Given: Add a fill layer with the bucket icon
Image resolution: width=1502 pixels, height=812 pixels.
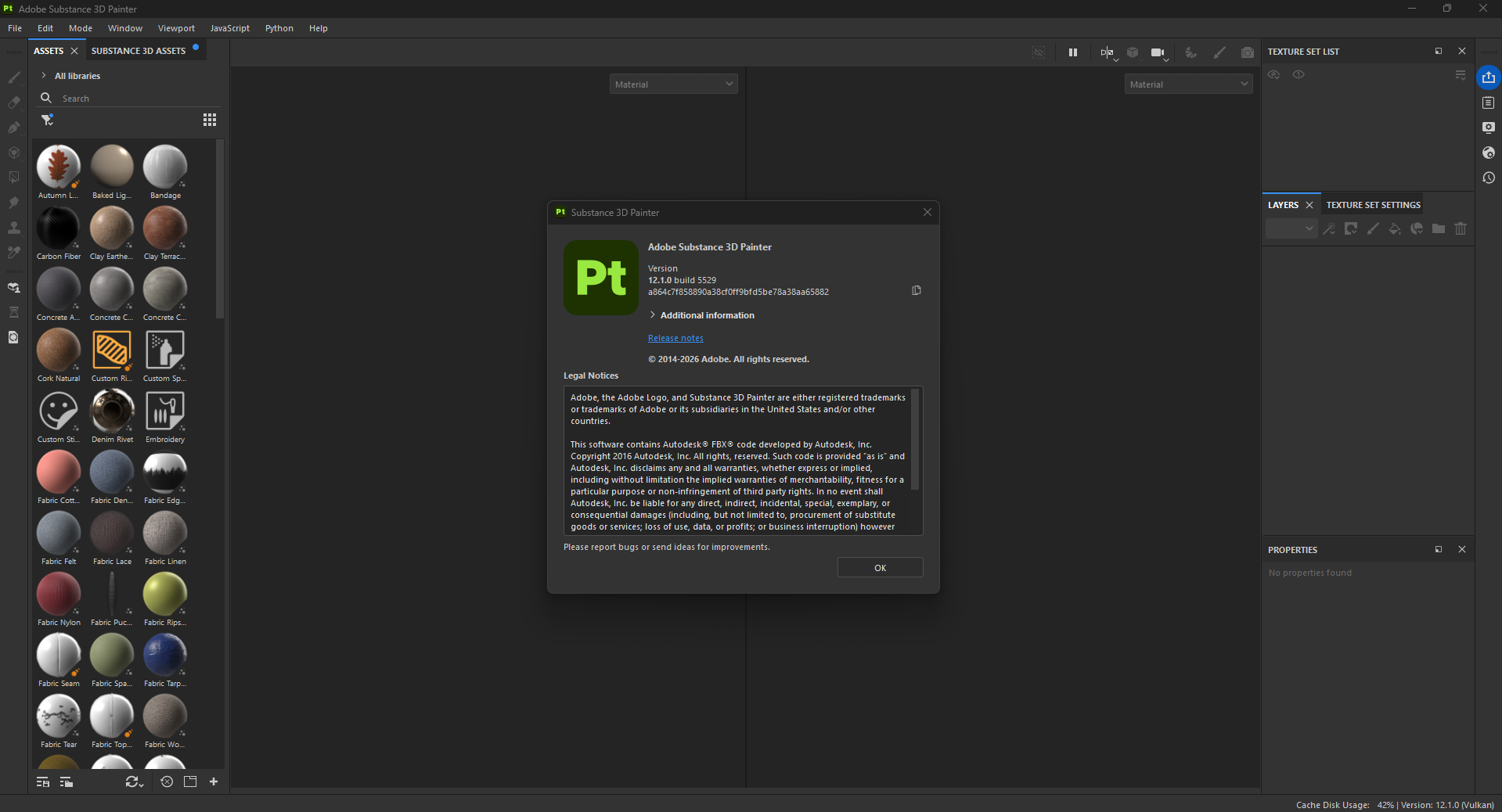Looking at the screenshot, I should coord(1395,228).
